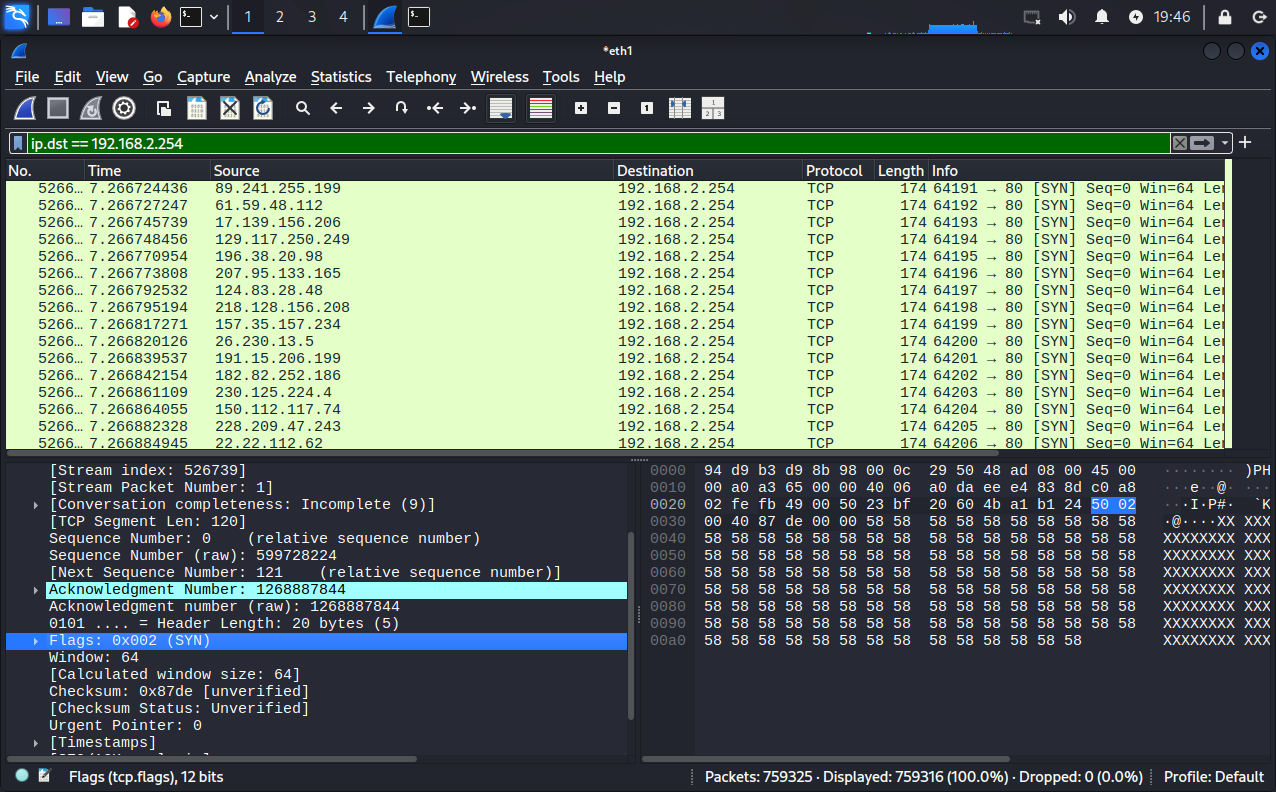Sort by Destination column header
Viewport: 1276px width, 792px height.
tap(708, 171)
